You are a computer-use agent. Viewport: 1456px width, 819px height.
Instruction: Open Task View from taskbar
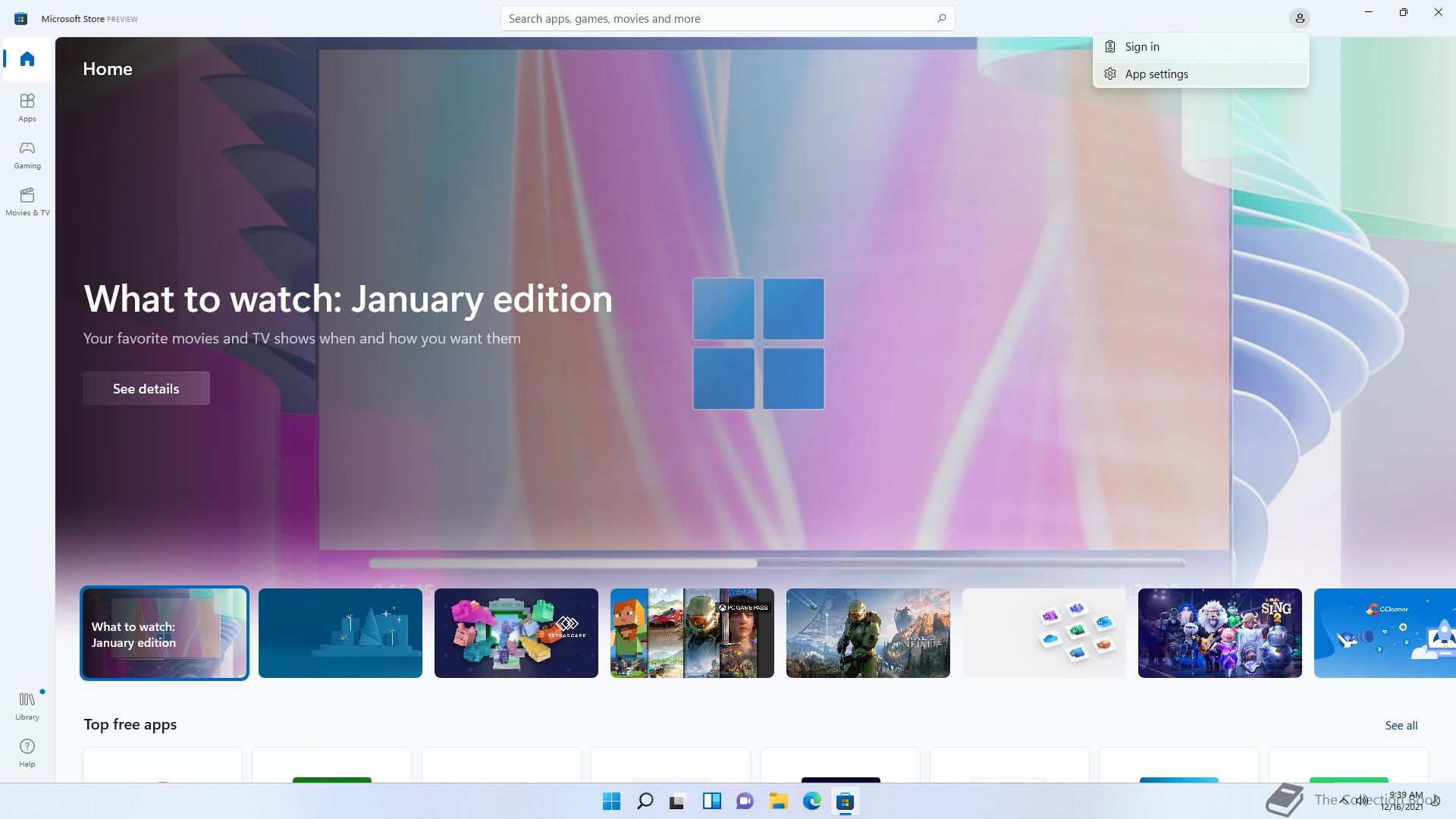coord(678,802)
